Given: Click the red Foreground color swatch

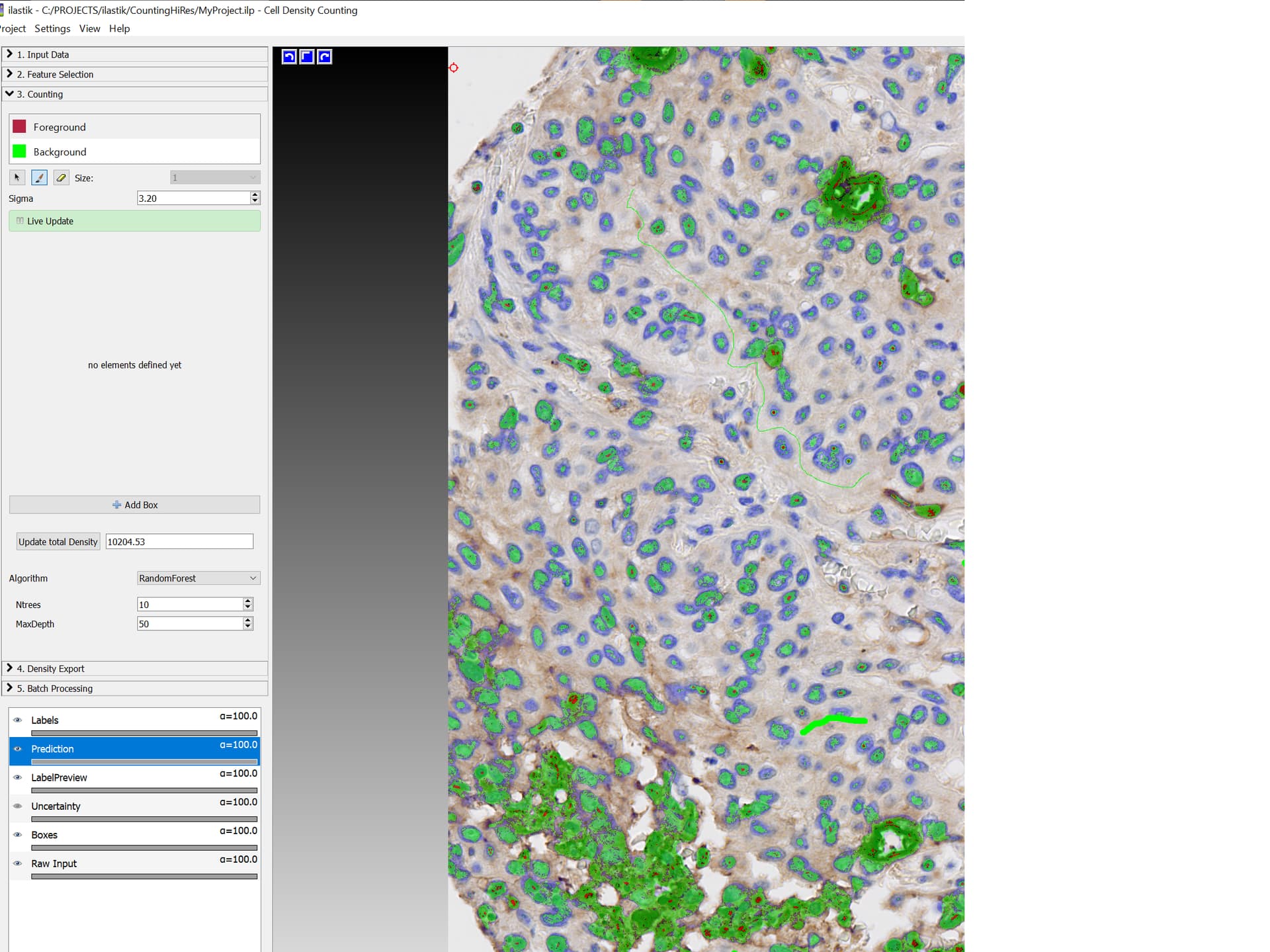Looking at the screenshot, I should click(21, 126).
